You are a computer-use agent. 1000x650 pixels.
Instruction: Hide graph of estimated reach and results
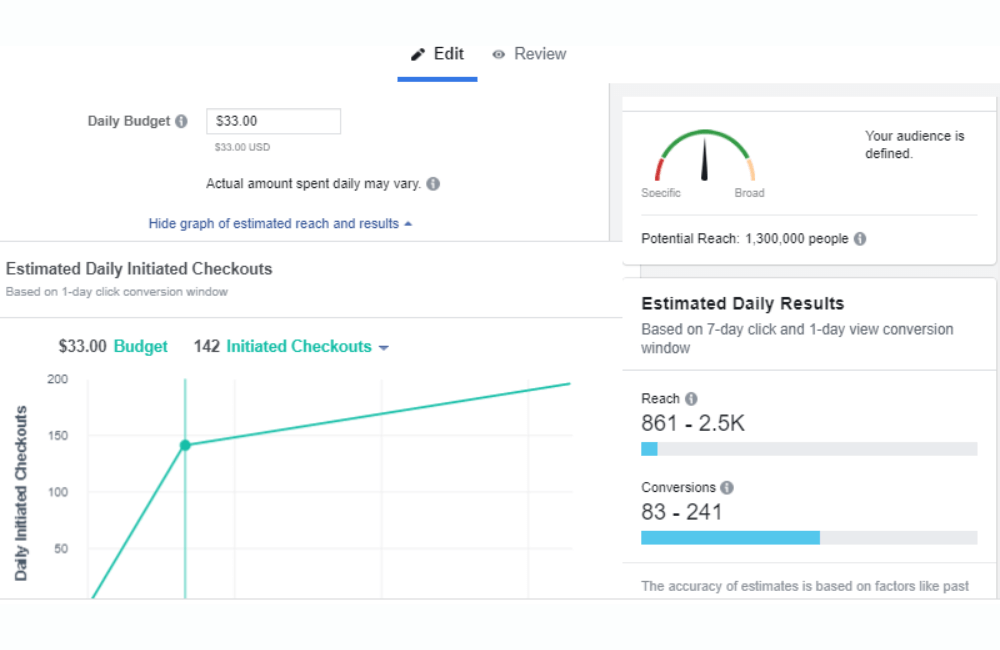coord(273,224)
